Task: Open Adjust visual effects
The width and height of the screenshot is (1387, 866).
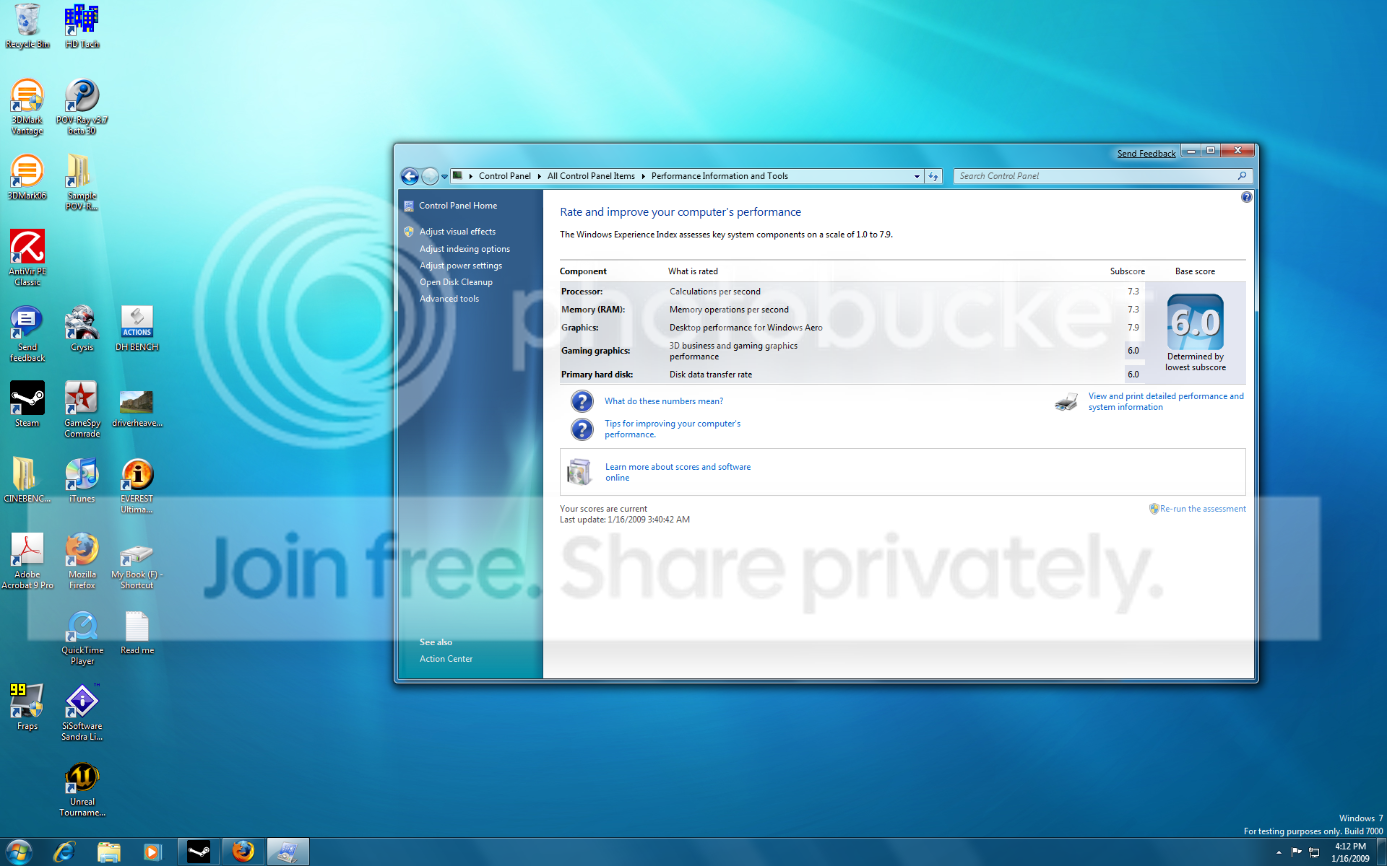Action: pos(457,232)
